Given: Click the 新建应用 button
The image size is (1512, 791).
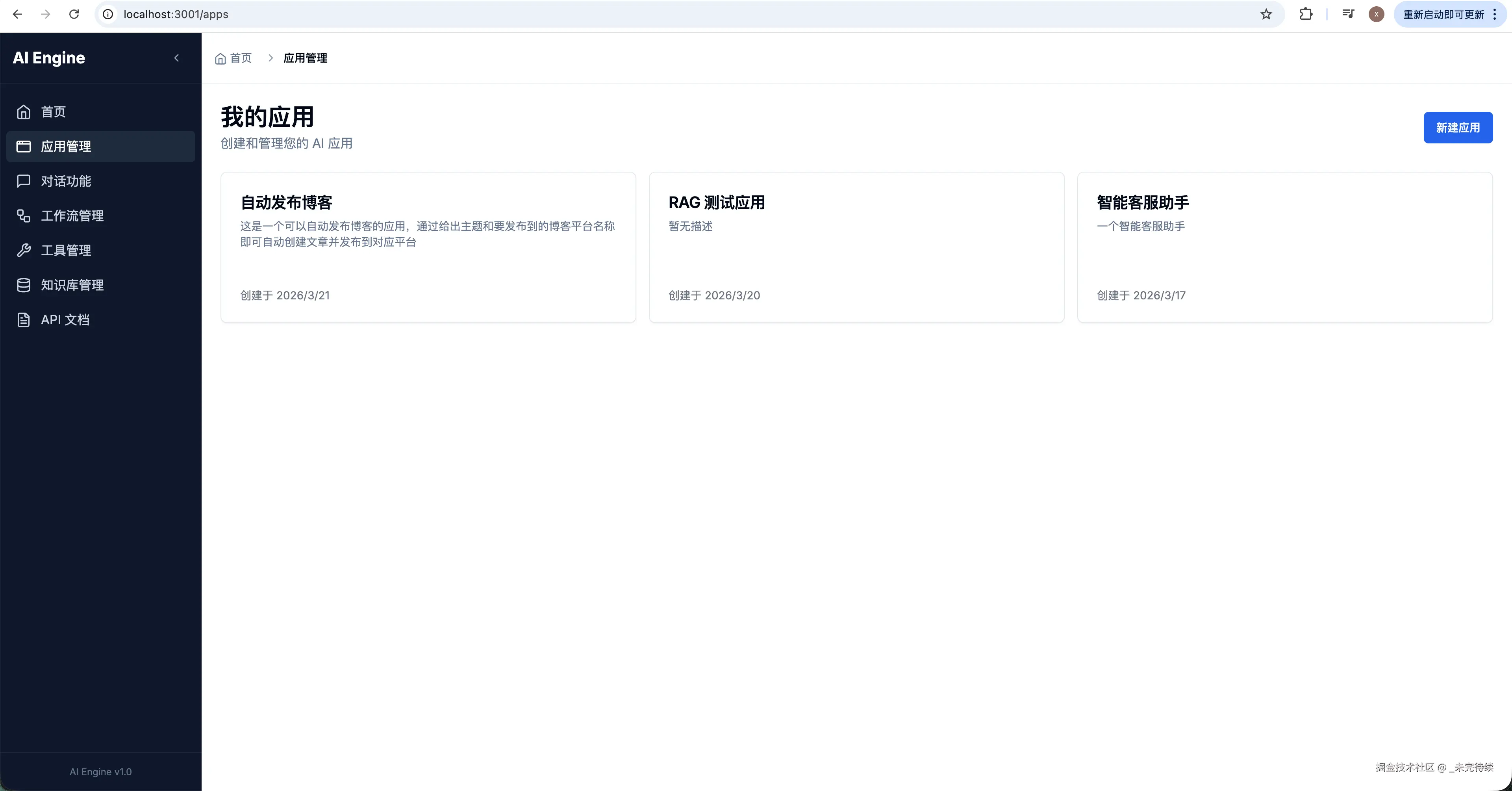Looking at the screenshot, I should [1458, 127].
